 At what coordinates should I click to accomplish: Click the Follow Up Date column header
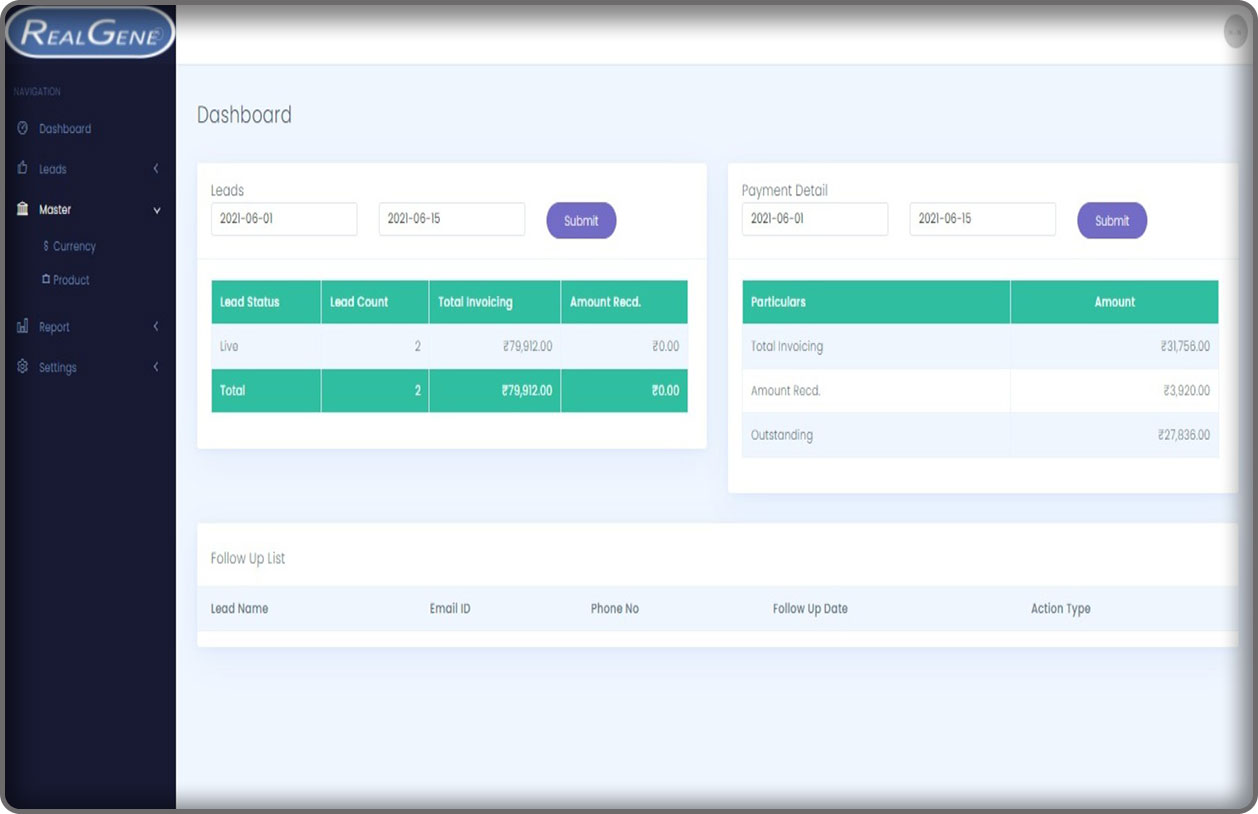click(x=810, y=609)
